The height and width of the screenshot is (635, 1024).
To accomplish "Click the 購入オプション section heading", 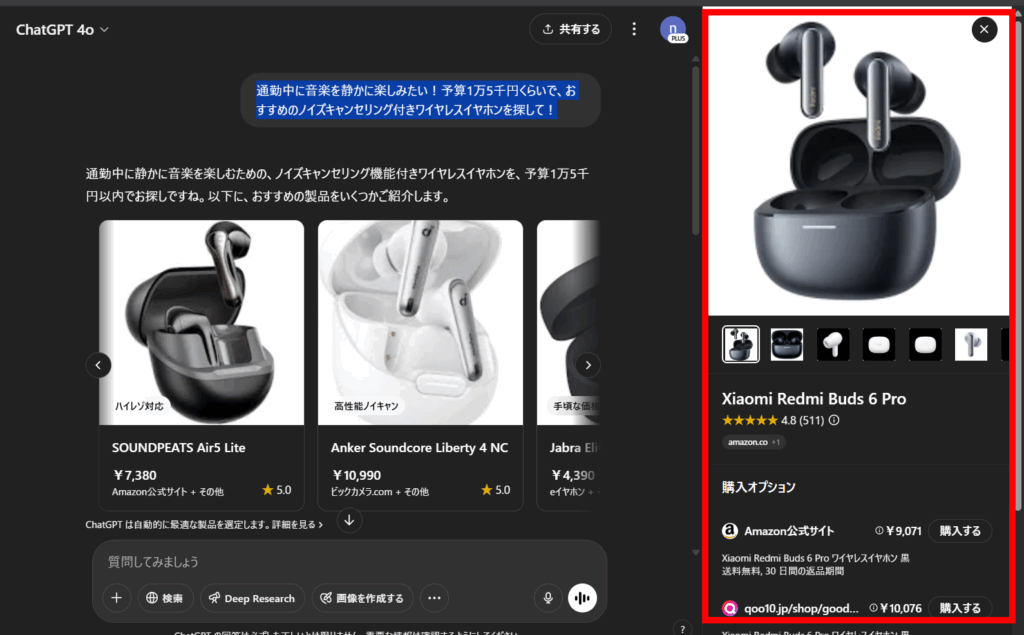I will (759, 487).
